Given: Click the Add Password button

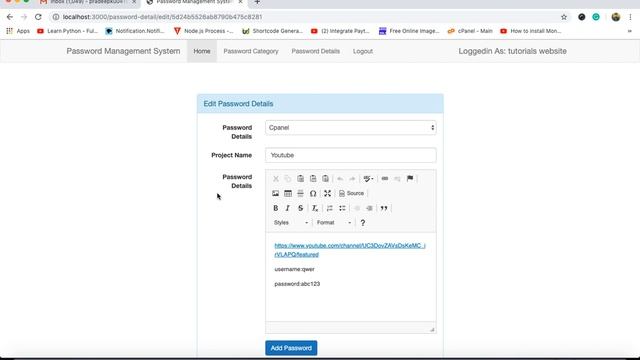Looking at the screenshot, I should (x=291, y=348).
